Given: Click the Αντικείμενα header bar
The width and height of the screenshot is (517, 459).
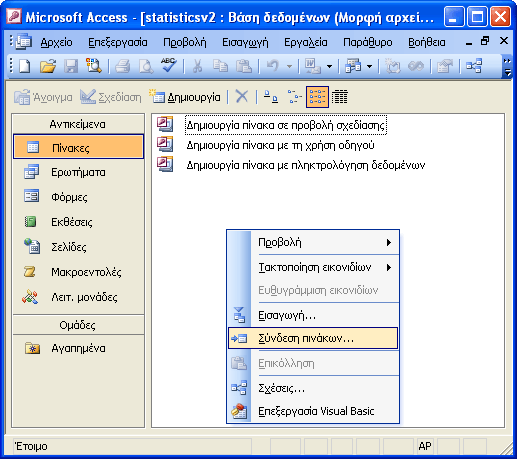Looking at the screenshot, I should point(78,124).
